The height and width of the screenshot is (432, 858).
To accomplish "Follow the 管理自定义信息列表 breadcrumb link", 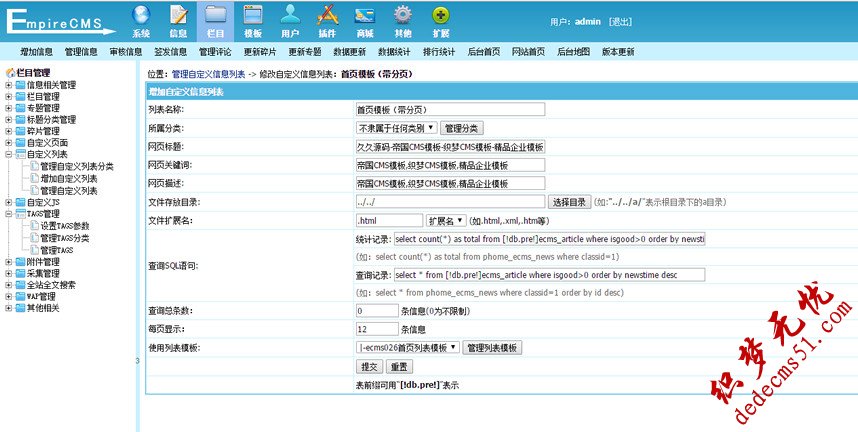I will click(x=208, y=74).
